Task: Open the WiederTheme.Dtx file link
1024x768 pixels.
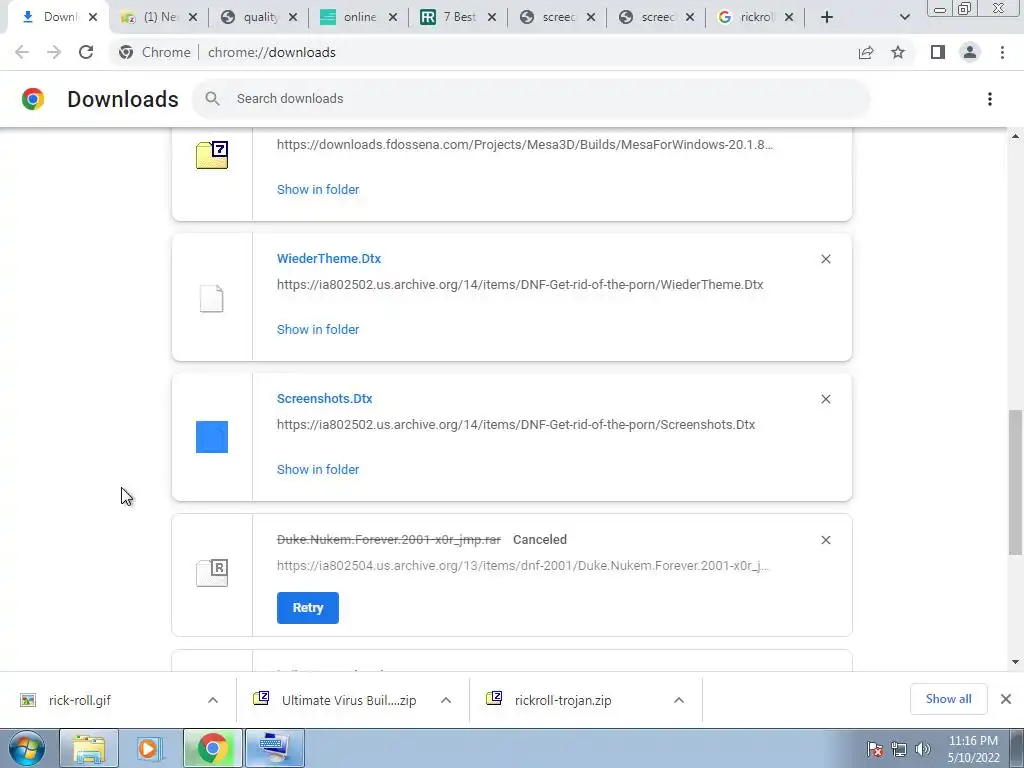Action: tap(328, 259)
